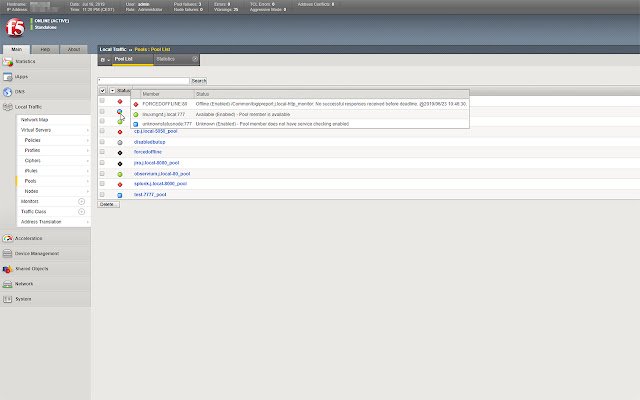Open the Acceleration gauge icon

coord(7,238)
